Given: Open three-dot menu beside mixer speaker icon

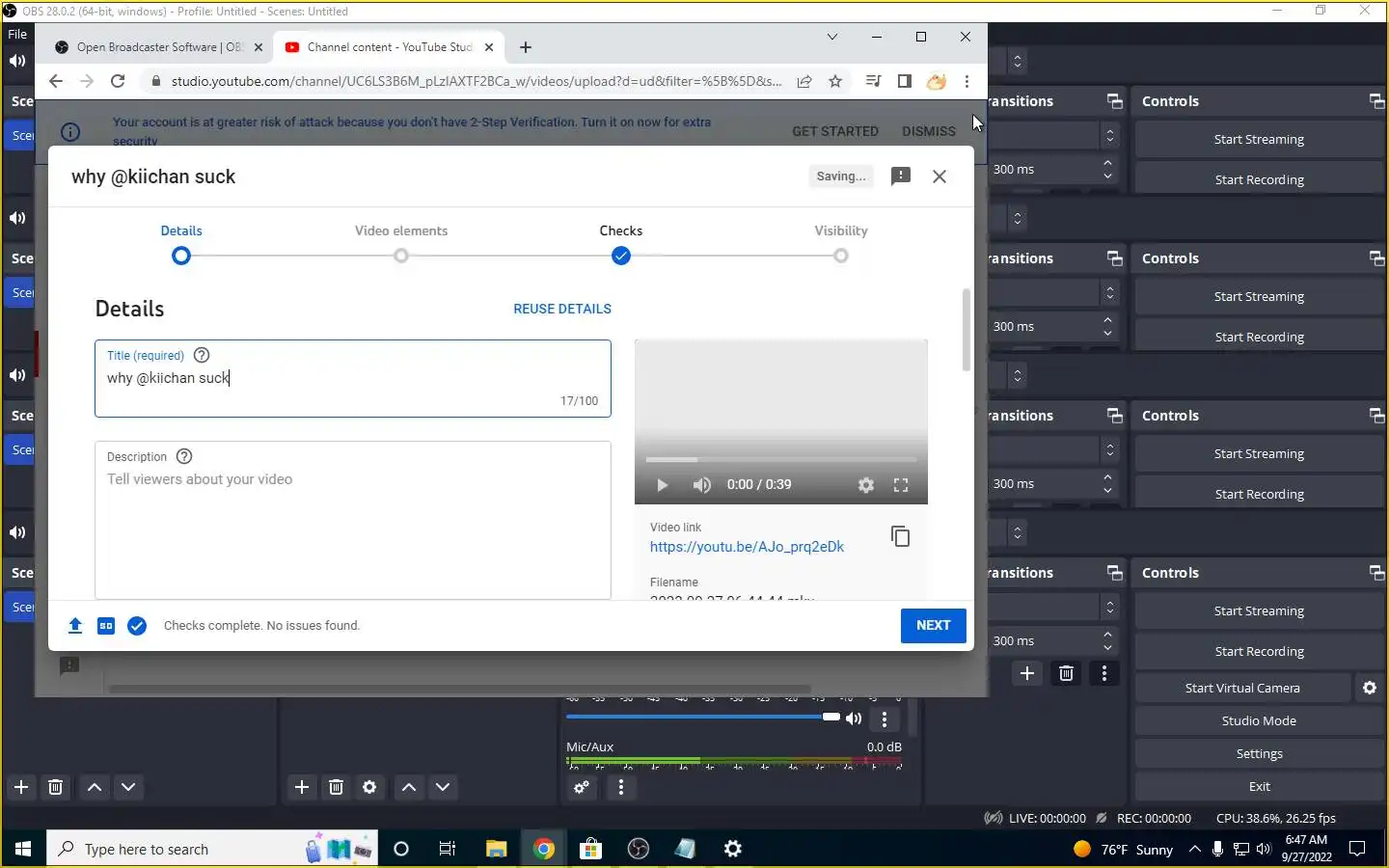Looking at the screenshot, I should [x=885, y=719].
